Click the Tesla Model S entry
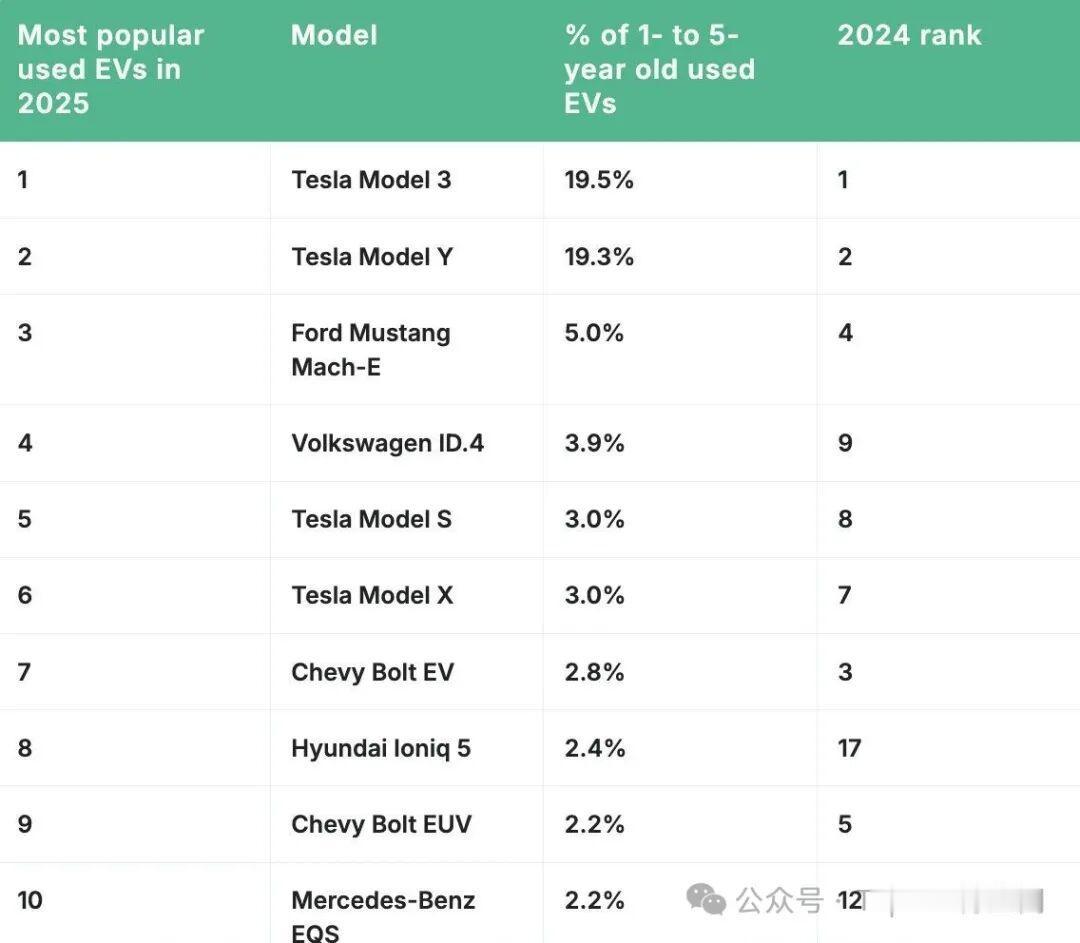This screenshot has height=943, width=1080. click(x=371, y=519)
